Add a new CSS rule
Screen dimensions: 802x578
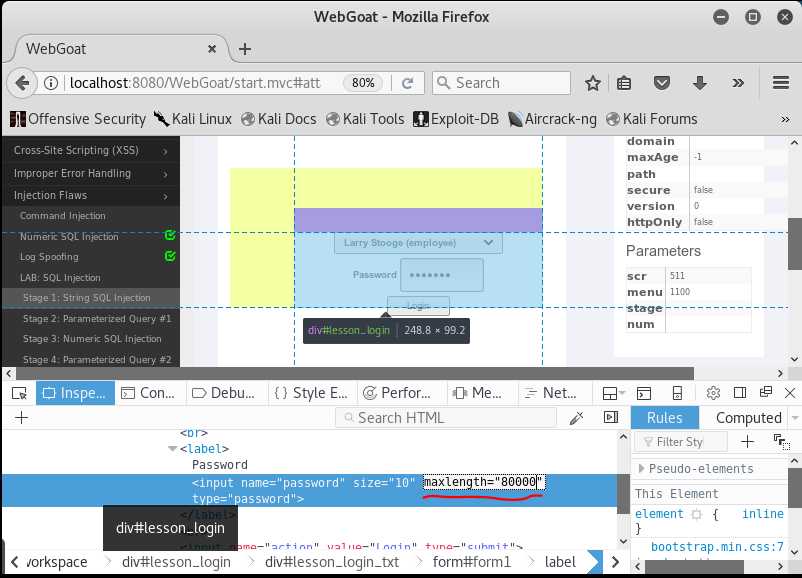[747, 441]
